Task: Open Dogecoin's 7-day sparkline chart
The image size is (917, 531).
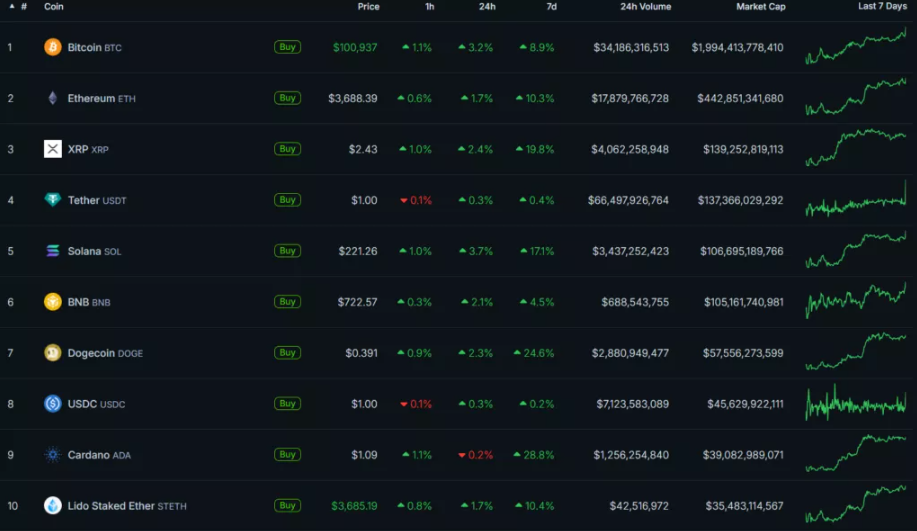Action: pyautogui.click(x=856, y=351)
